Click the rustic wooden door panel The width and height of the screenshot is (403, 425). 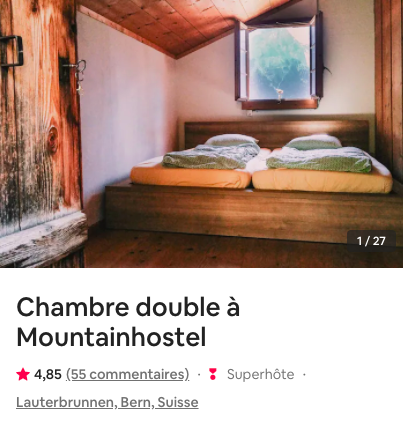40,133
